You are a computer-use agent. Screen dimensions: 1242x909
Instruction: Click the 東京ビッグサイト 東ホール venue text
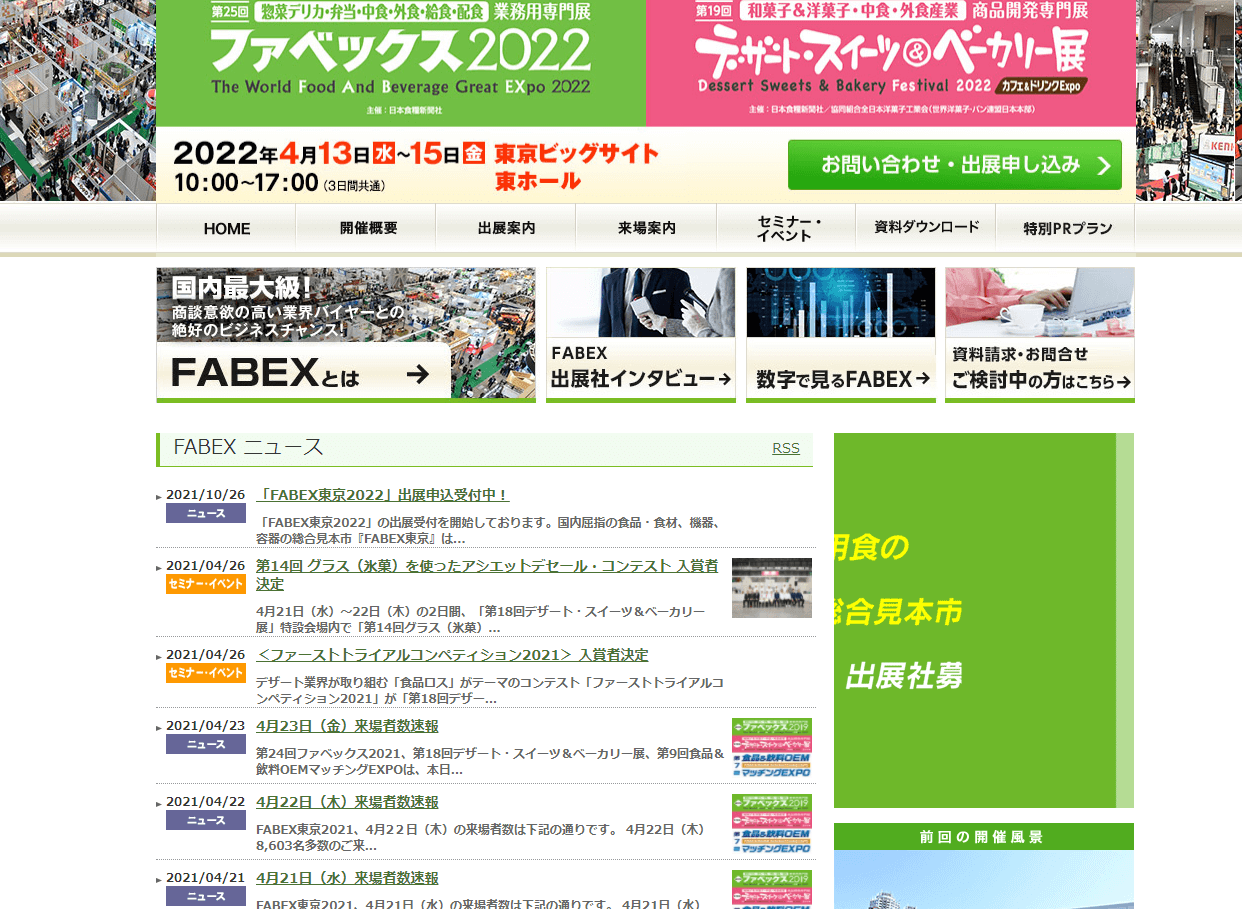pos(577,167)
